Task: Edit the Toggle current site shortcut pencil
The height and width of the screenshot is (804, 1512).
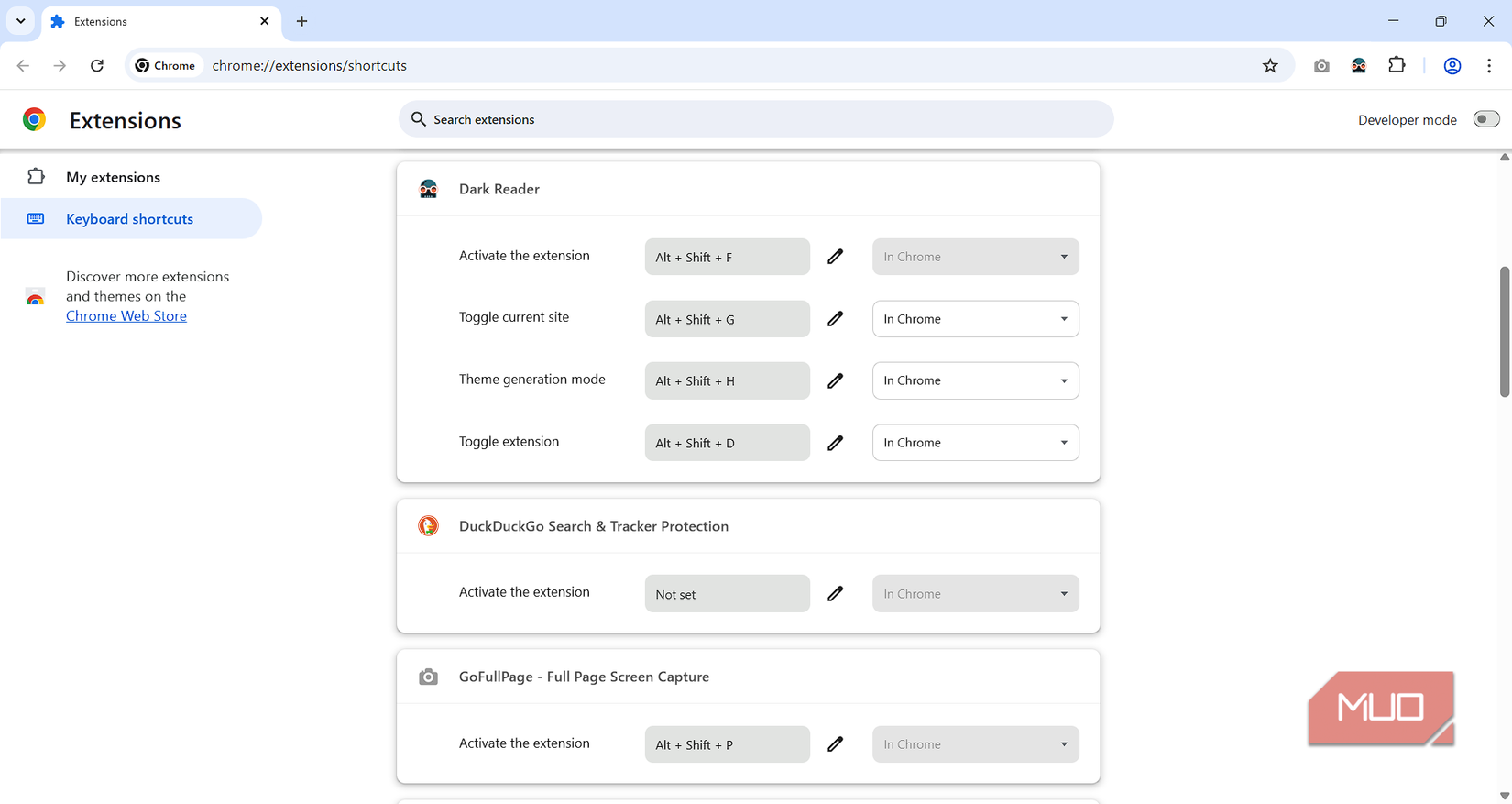Action: point(835,319)
